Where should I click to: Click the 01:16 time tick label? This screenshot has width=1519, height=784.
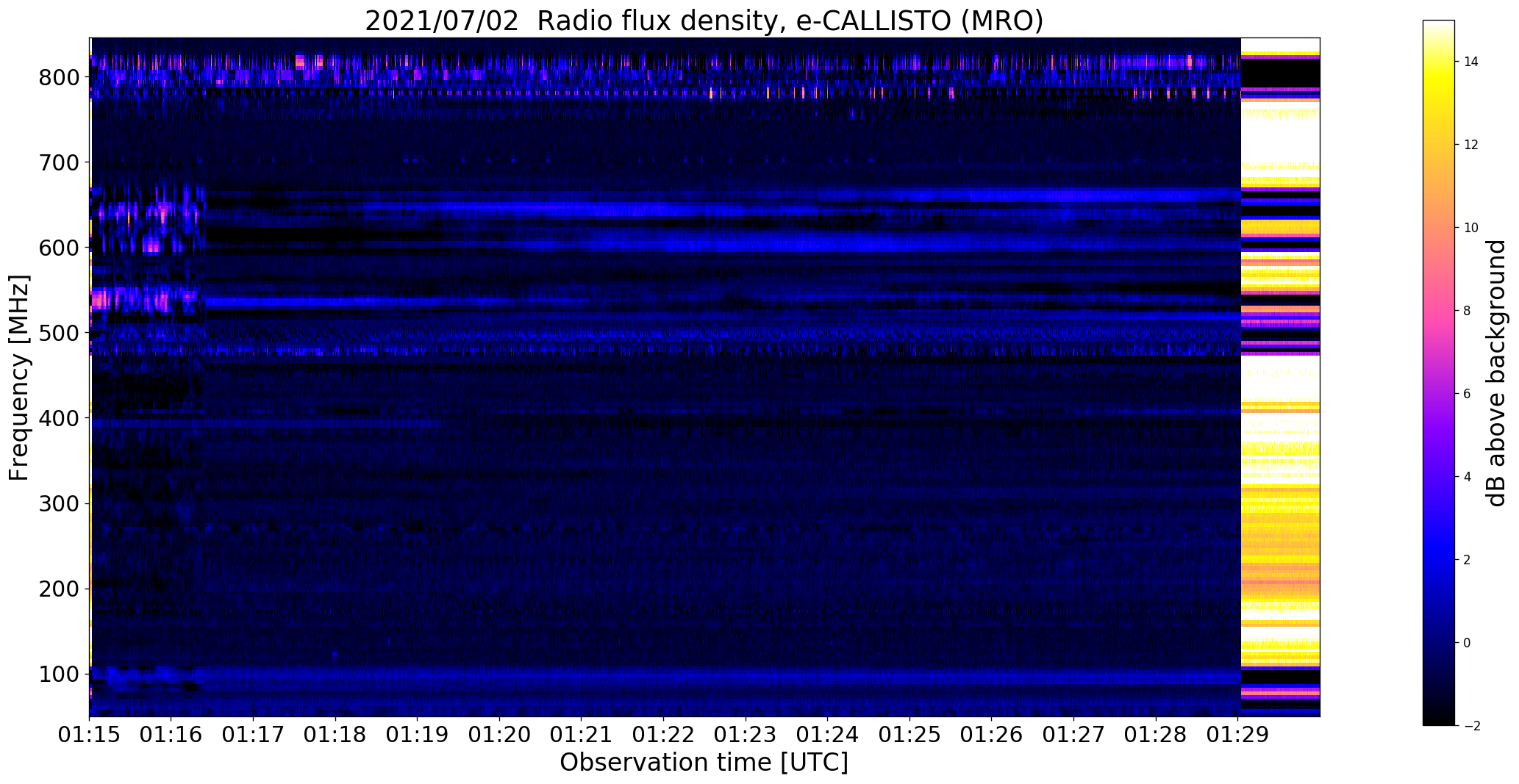(171, 735)
